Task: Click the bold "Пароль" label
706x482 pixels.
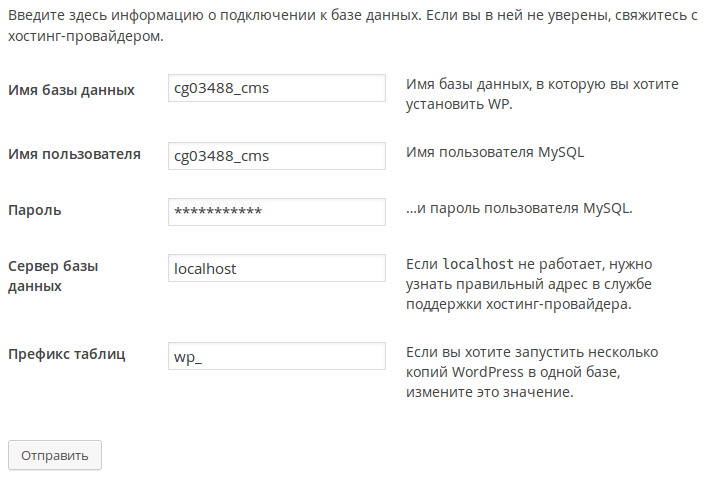Action: (35, 210)
